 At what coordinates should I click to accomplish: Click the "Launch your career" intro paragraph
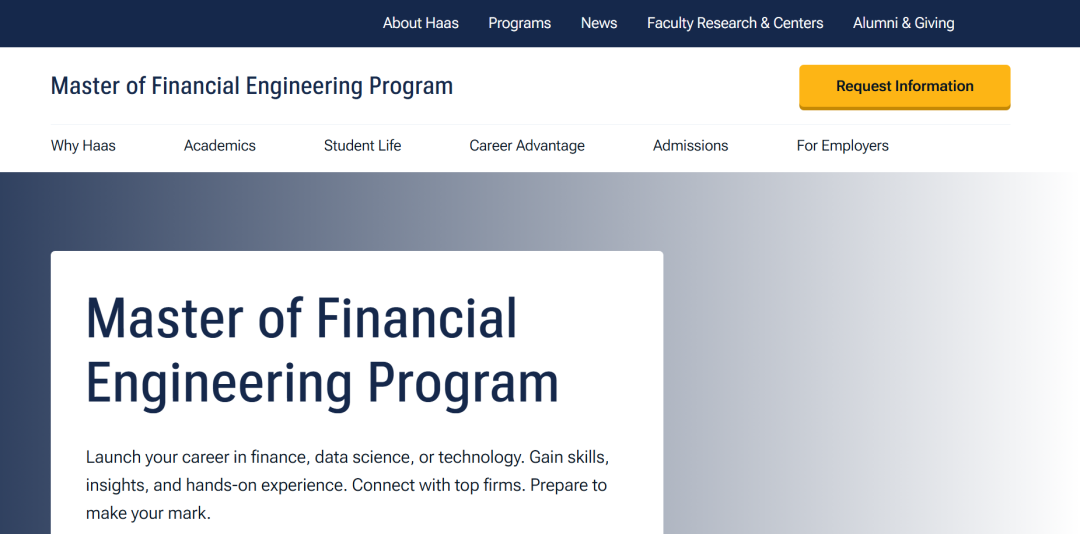[x=347, y=458]
